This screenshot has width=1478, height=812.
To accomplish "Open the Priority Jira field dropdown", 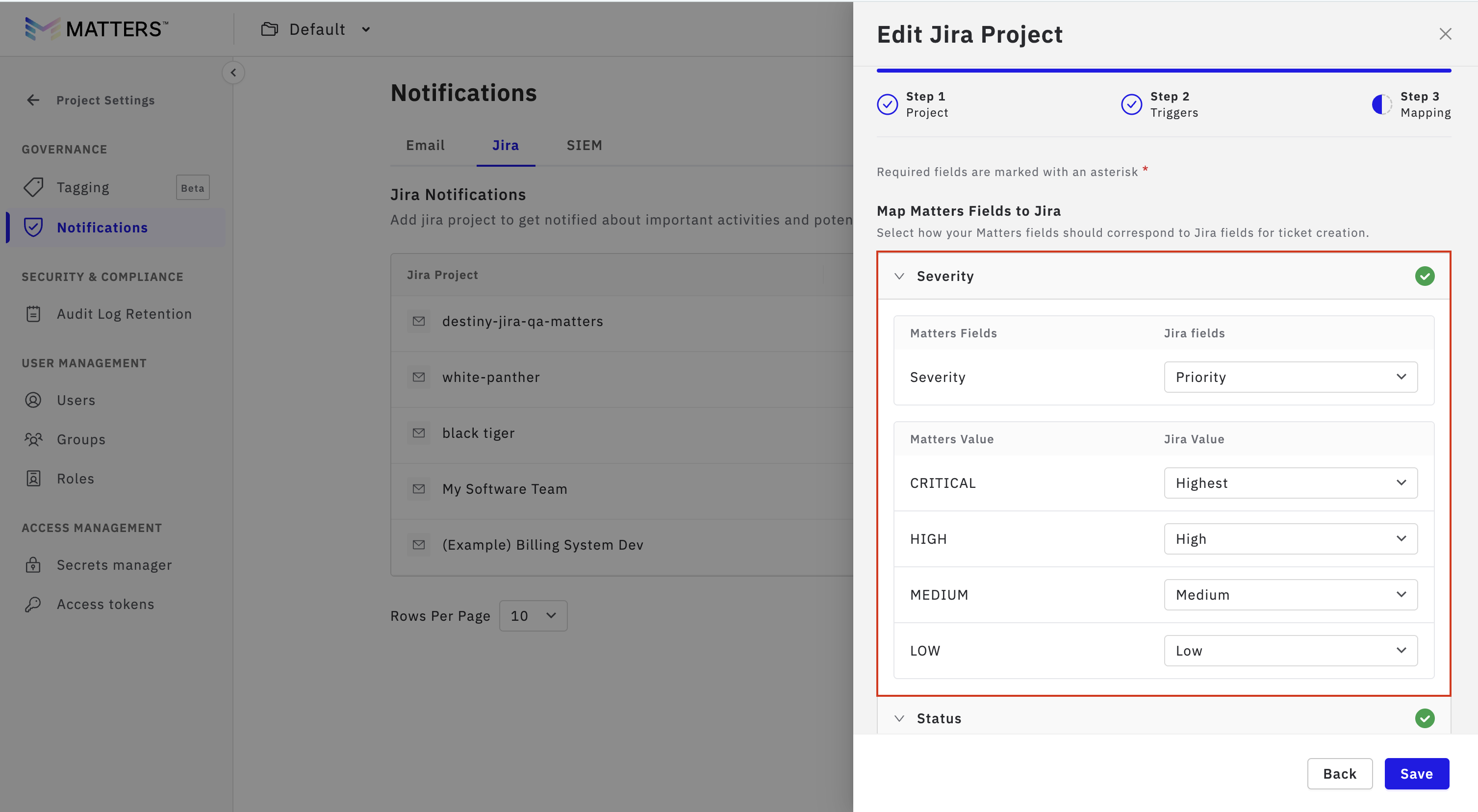I will point(1290,377).
